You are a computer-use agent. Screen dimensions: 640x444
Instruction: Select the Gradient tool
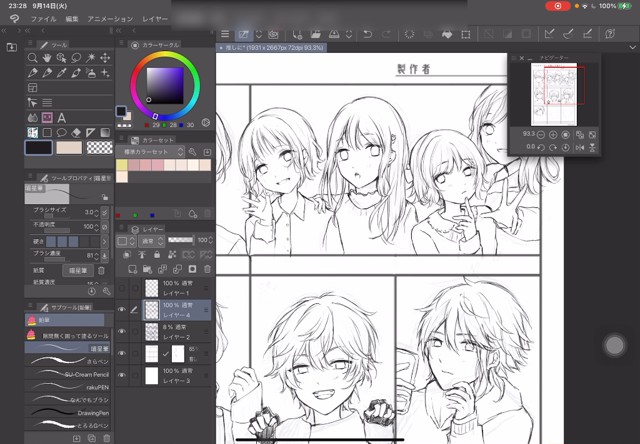tap(105, 133)
